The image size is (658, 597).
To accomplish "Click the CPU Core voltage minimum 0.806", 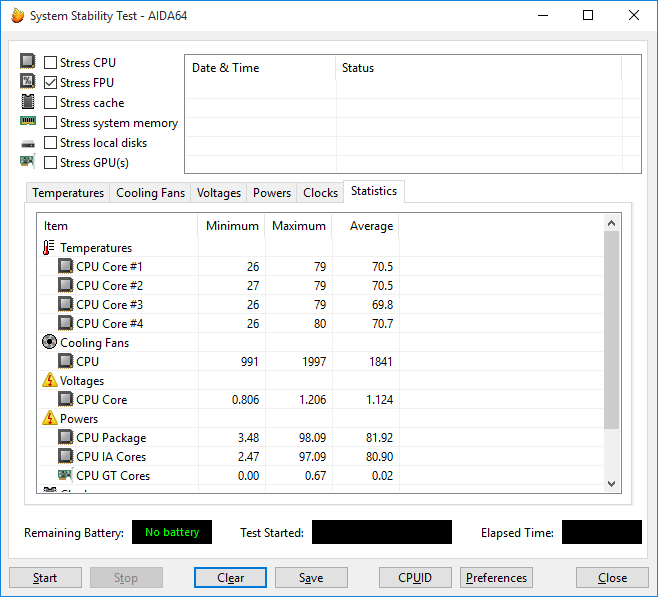I will click(x=245, y=399).
